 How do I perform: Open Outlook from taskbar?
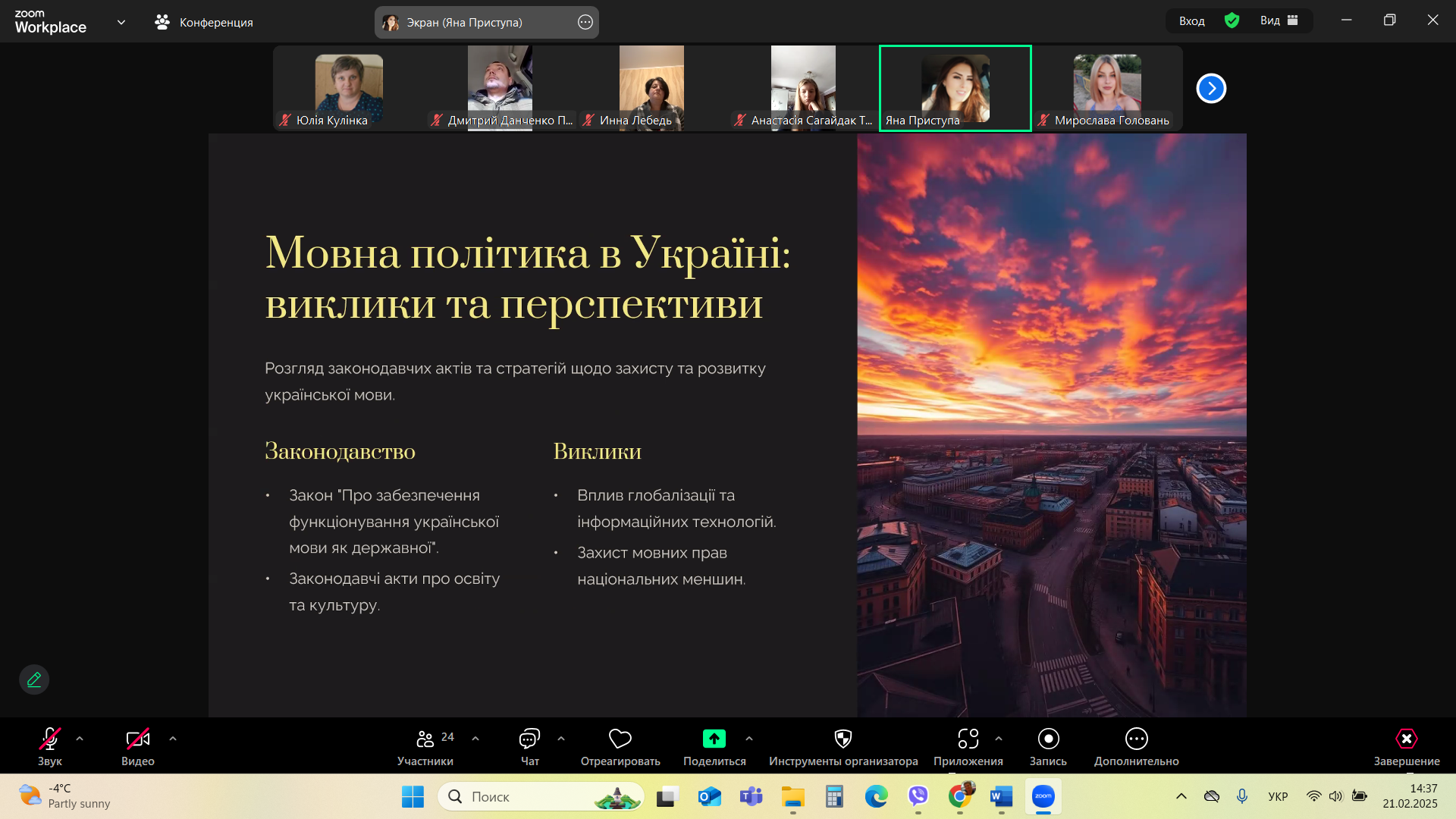[x=709, y=796]
